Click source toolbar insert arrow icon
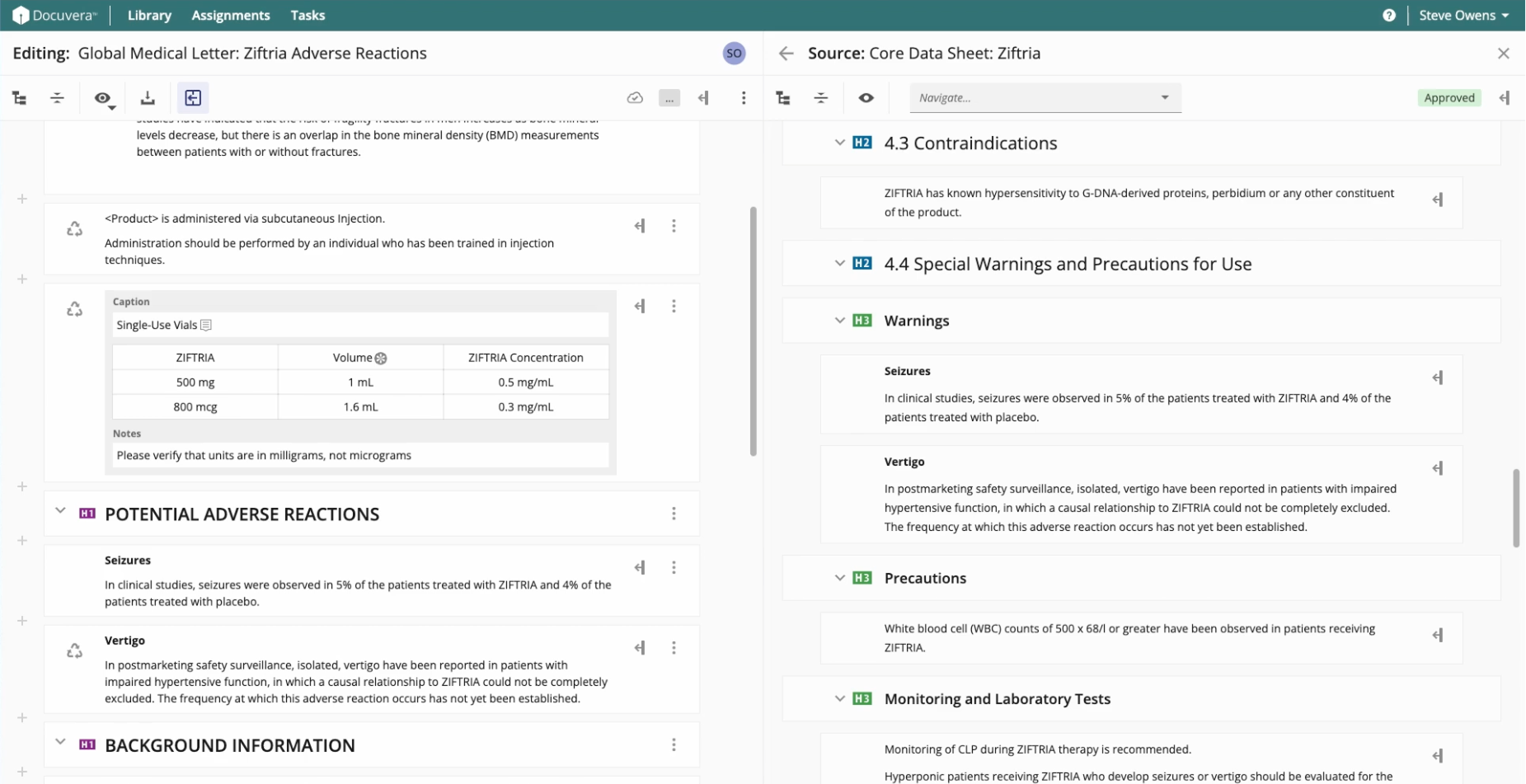This screenshot has width=1526, height=784. click(1505, 98)
